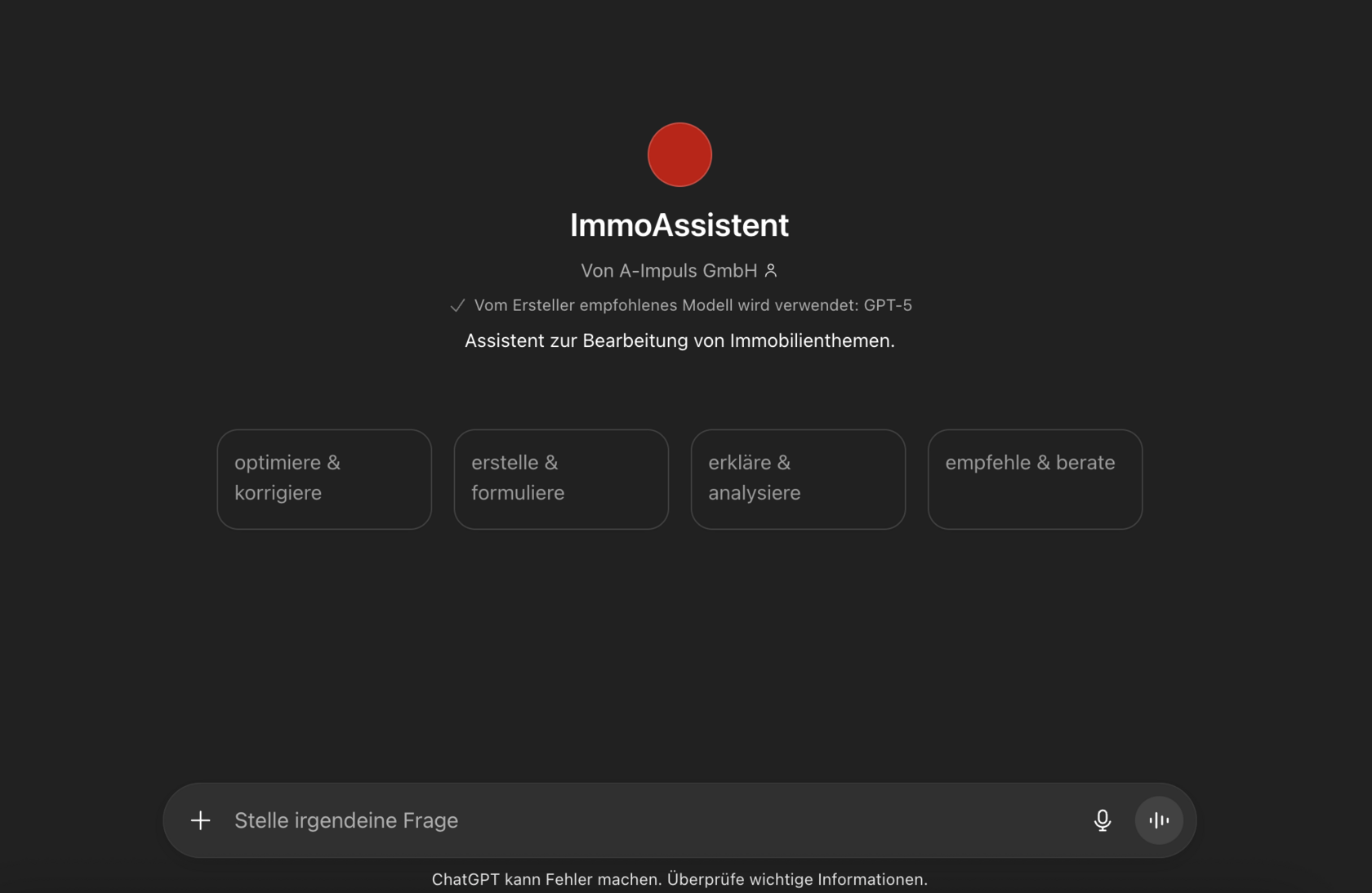
Task: Choose the "optimiere & korrigiere" prompt card
Action: point(324,479)
